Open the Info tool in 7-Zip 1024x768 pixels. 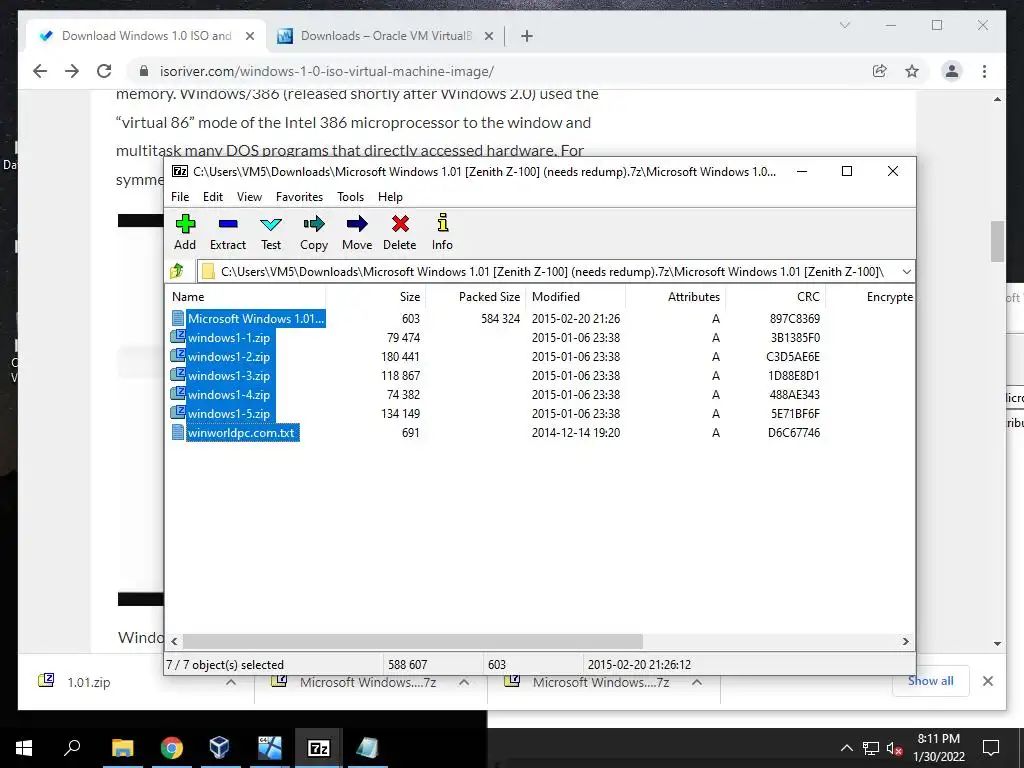tap(442, 232)
